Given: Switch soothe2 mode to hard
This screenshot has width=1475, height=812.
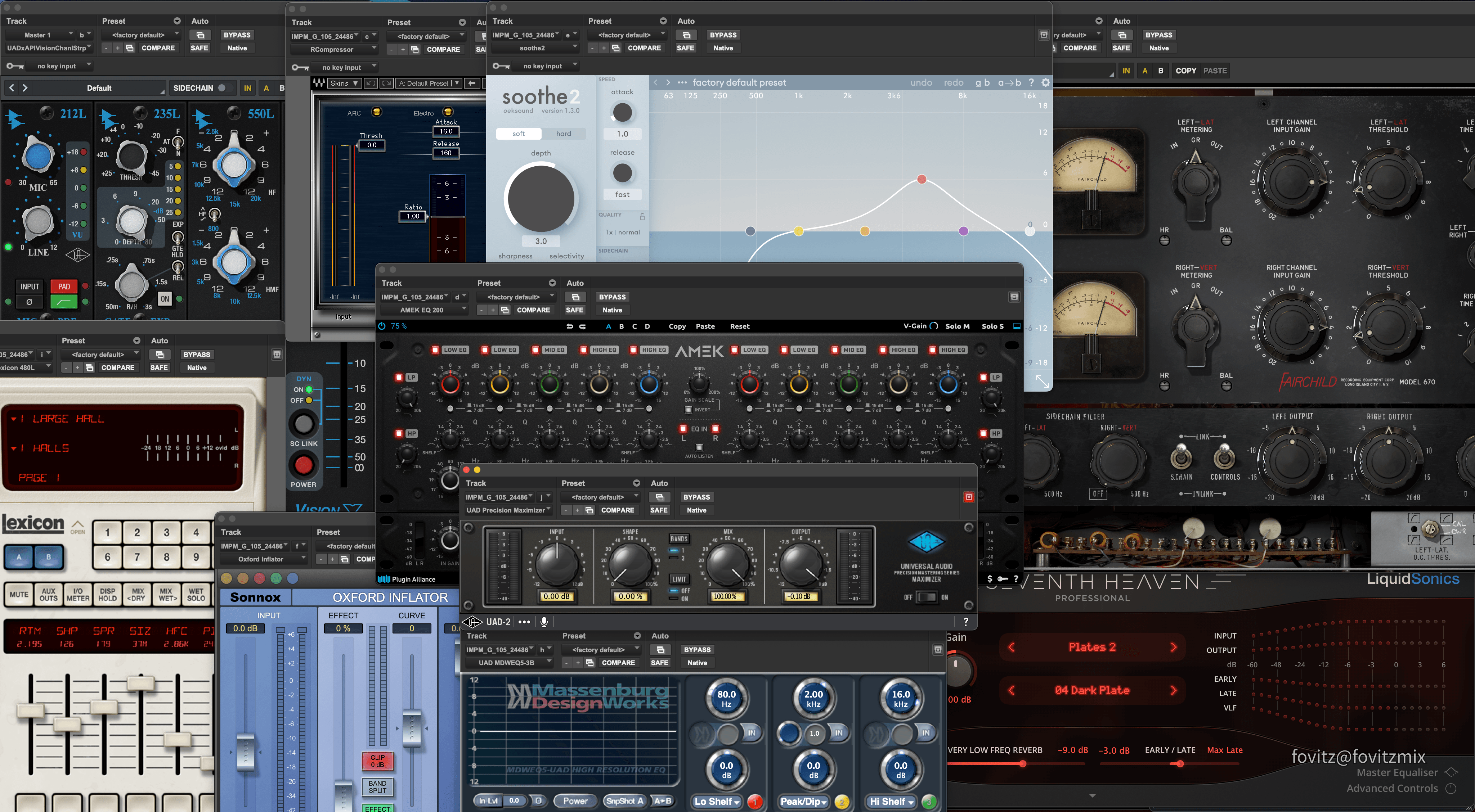Looking at the screenshot, I should point(564,133).
